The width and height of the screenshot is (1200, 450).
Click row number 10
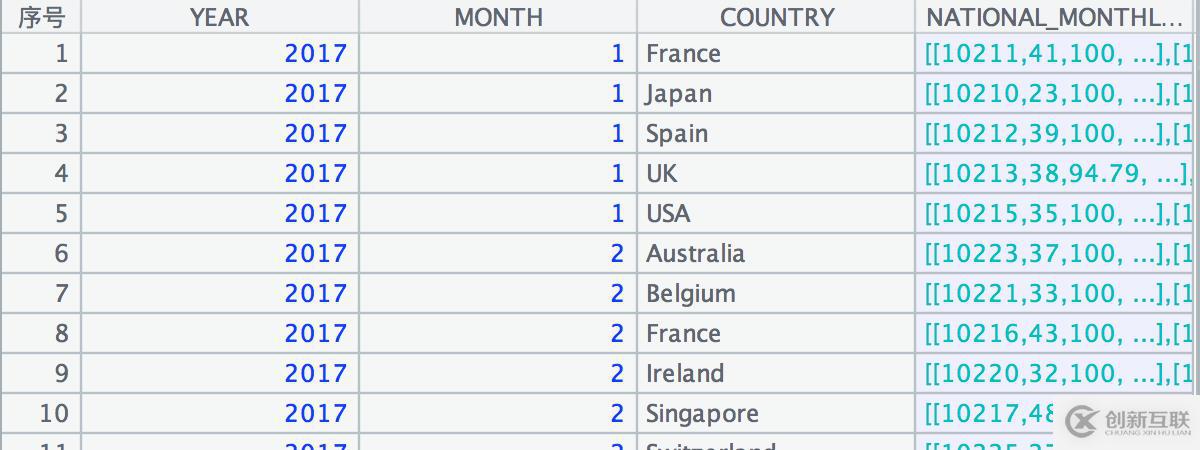(40, 413)
